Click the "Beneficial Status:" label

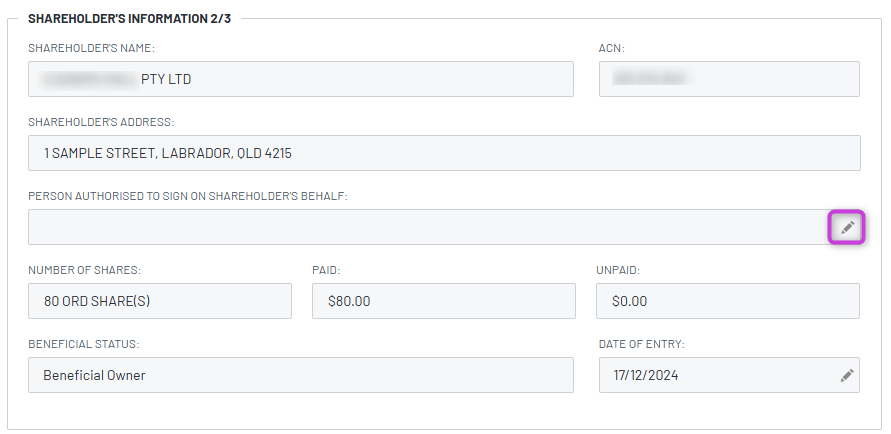pyautogui.click(x=83, y=344)
